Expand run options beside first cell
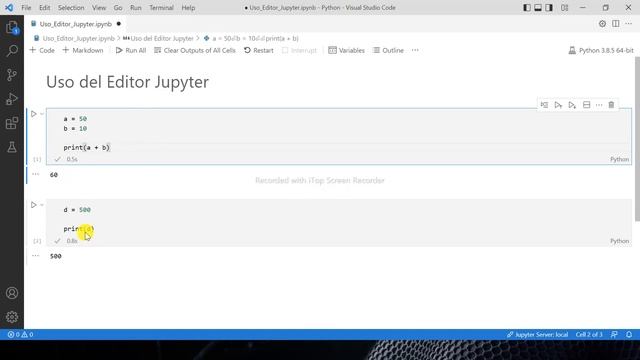This screenshot has width=640, height=360. point(42,114)
